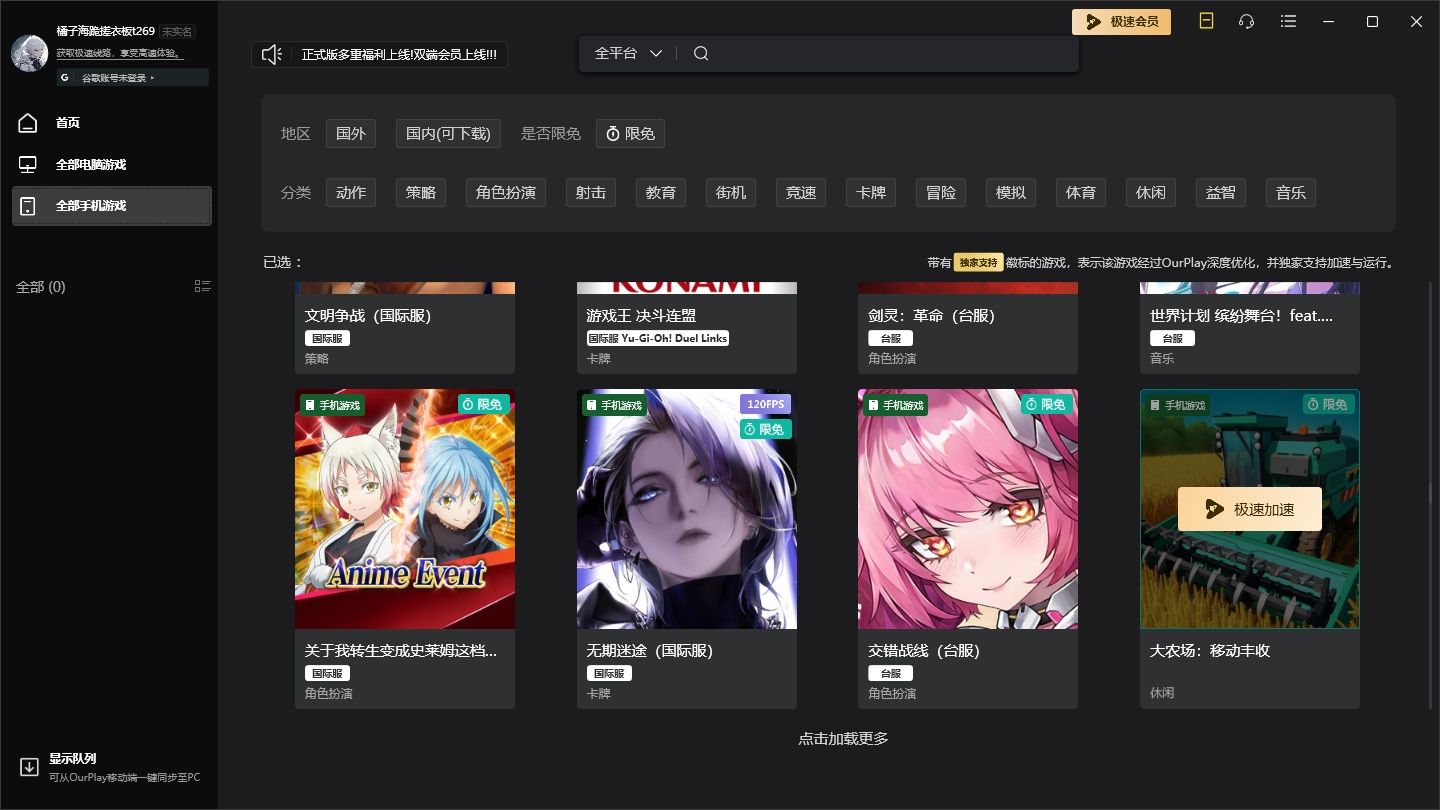Click the Google G account icon
Viewport: 1440px width, 810px height.
(x=65, y=78)
